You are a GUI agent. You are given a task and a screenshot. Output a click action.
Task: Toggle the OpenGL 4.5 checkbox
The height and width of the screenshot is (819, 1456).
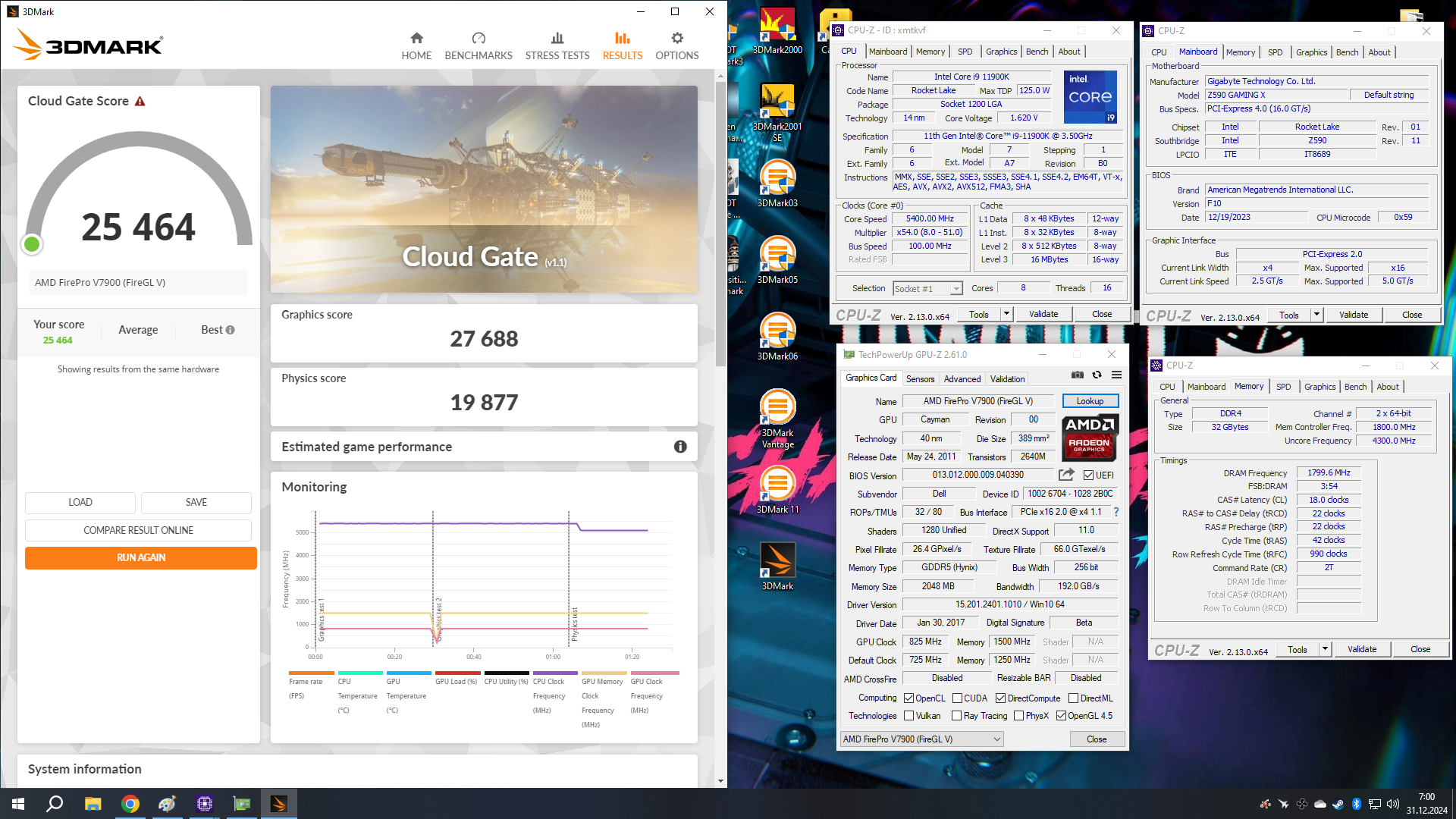(1061, 716)
